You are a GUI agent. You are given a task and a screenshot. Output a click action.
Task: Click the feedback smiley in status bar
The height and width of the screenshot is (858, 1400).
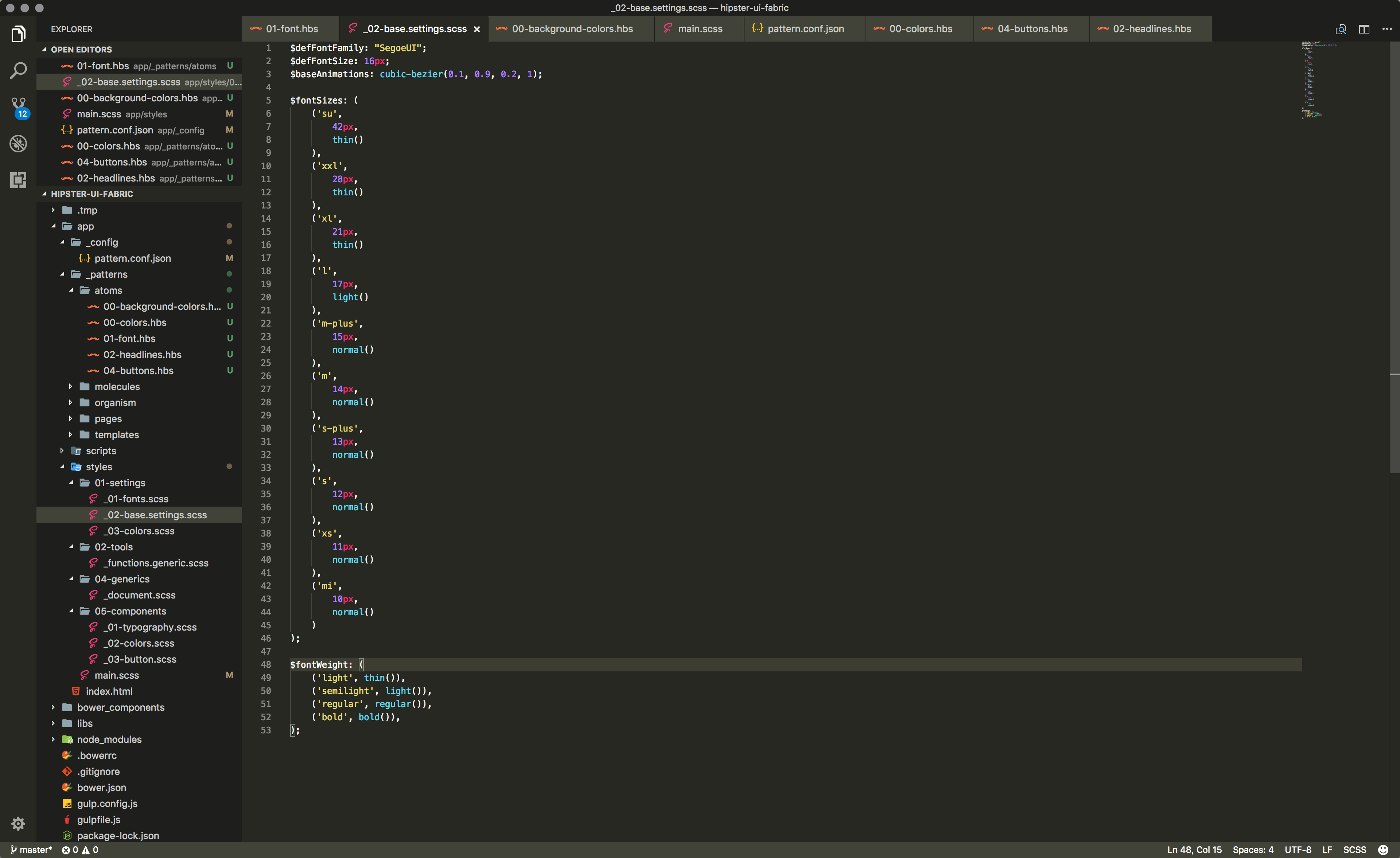click(x=1383, y=850)
